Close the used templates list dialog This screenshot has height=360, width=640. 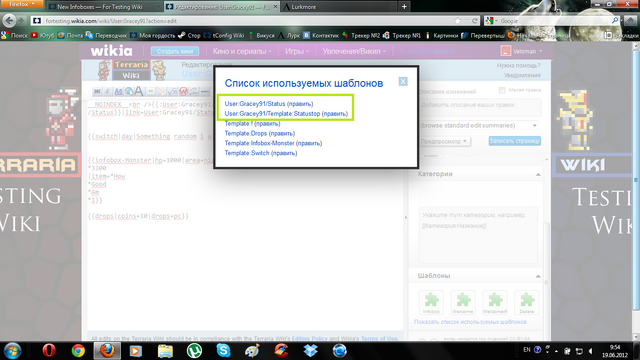click(403, 82)
